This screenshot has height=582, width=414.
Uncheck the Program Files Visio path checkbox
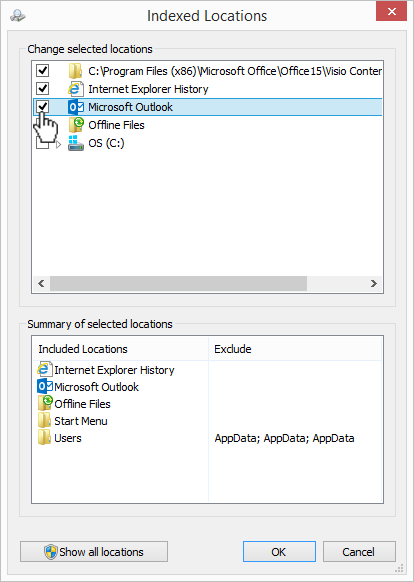coord(42,70)
